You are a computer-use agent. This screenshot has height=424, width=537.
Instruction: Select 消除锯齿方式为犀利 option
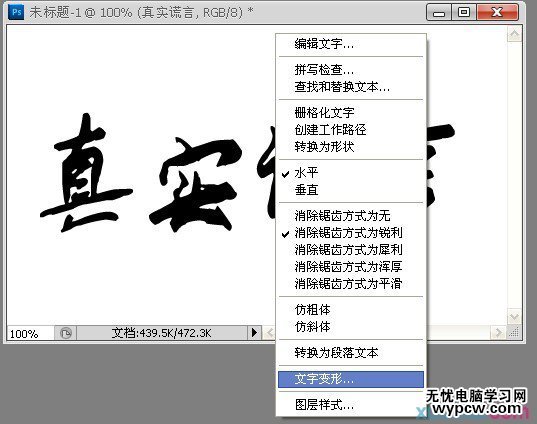(x=351, y=250)
